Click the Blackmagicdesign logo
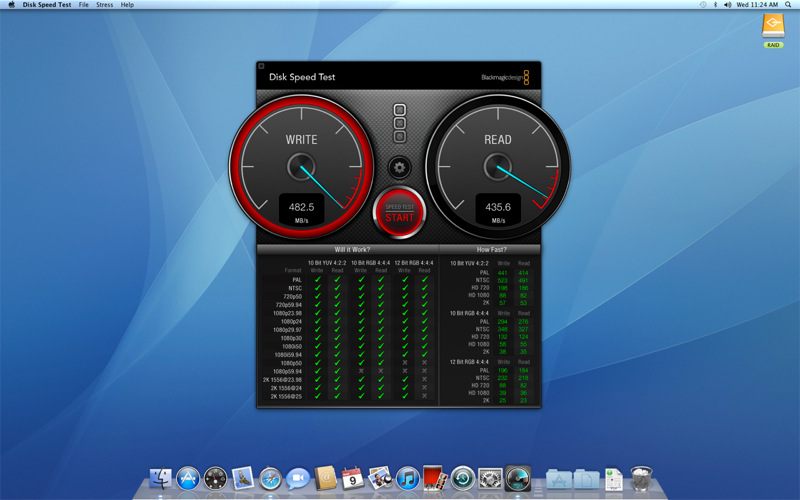The height and width of the screenshot is (500, 800). coord(505,77)
